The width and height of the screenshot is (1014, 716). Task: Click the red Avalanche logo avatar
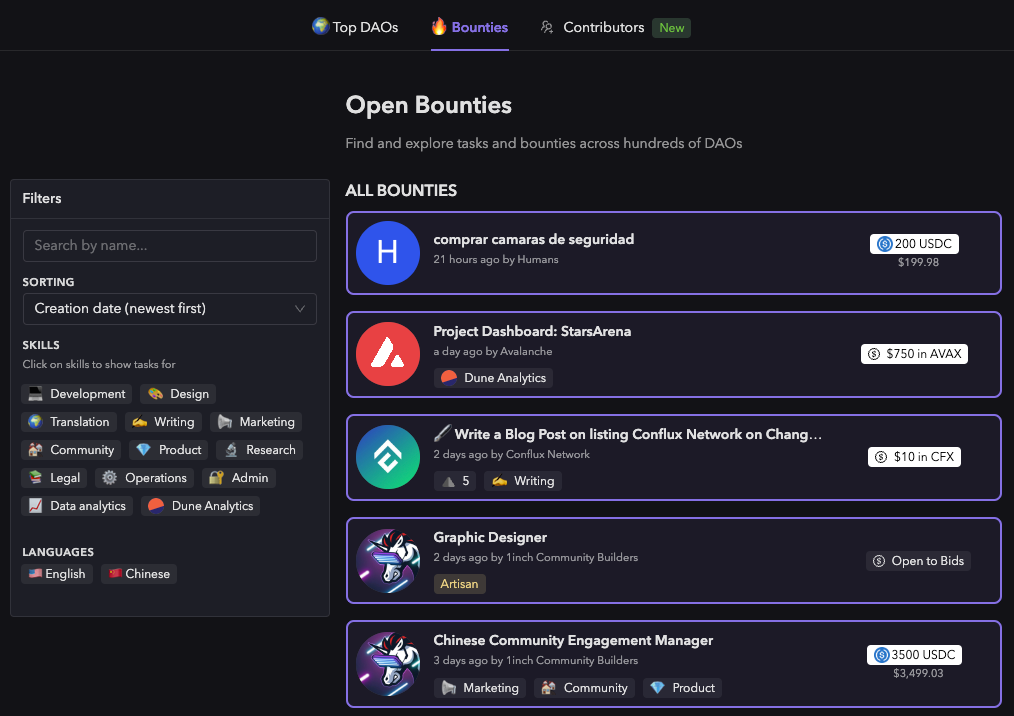(387, 354)
